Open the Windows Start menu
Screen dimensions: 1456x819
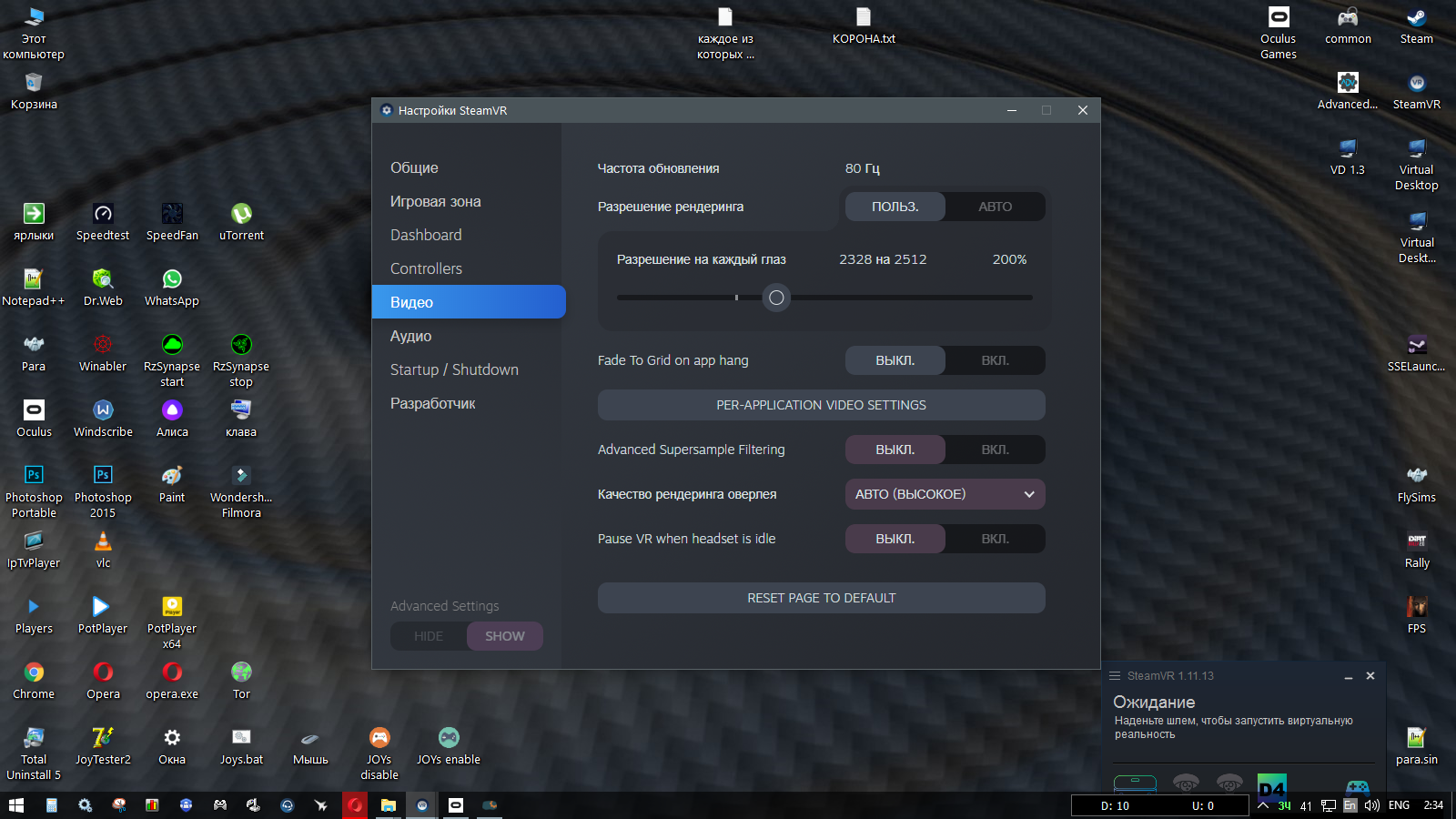16,805
